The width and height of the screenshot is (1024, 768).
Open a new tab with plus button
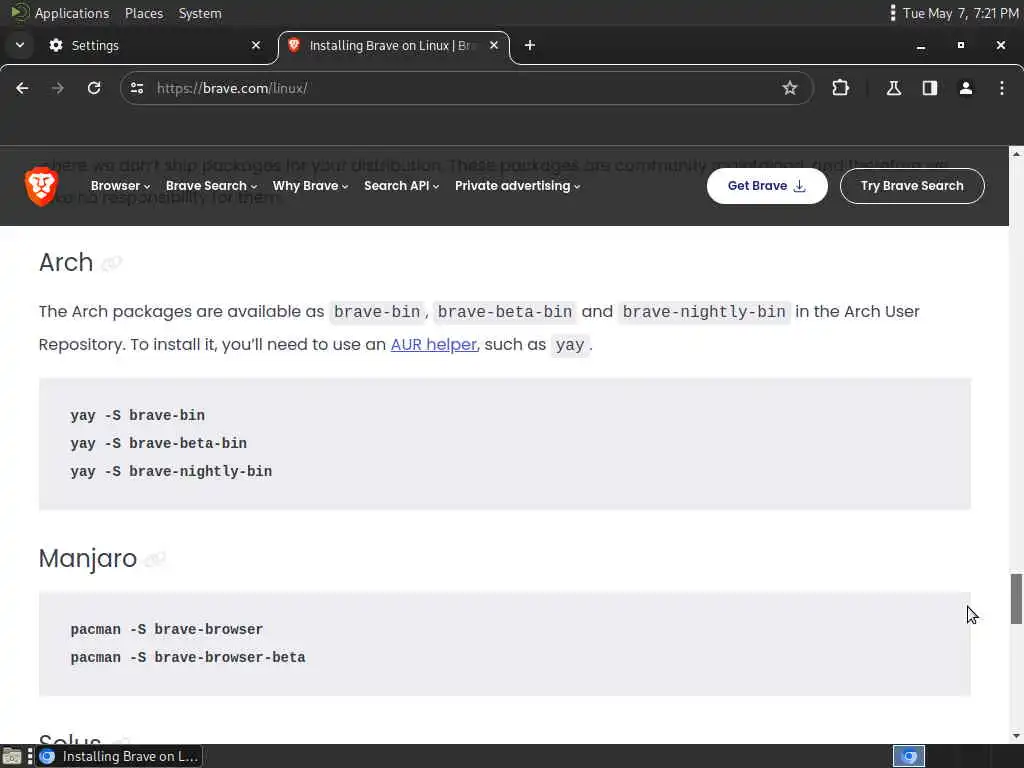tap(530, 45)
